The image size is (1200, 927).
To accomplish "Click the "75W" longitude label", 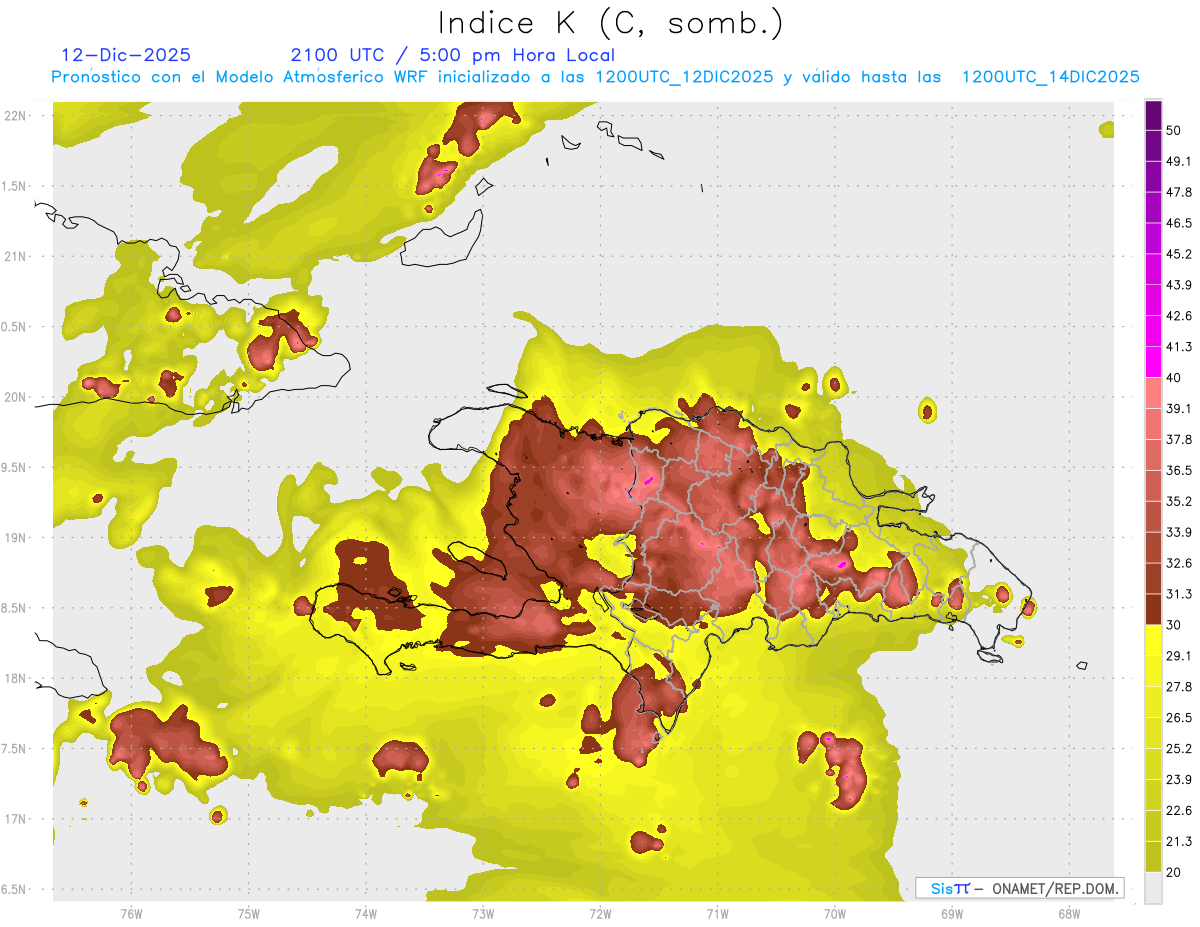I will point(249,914).
